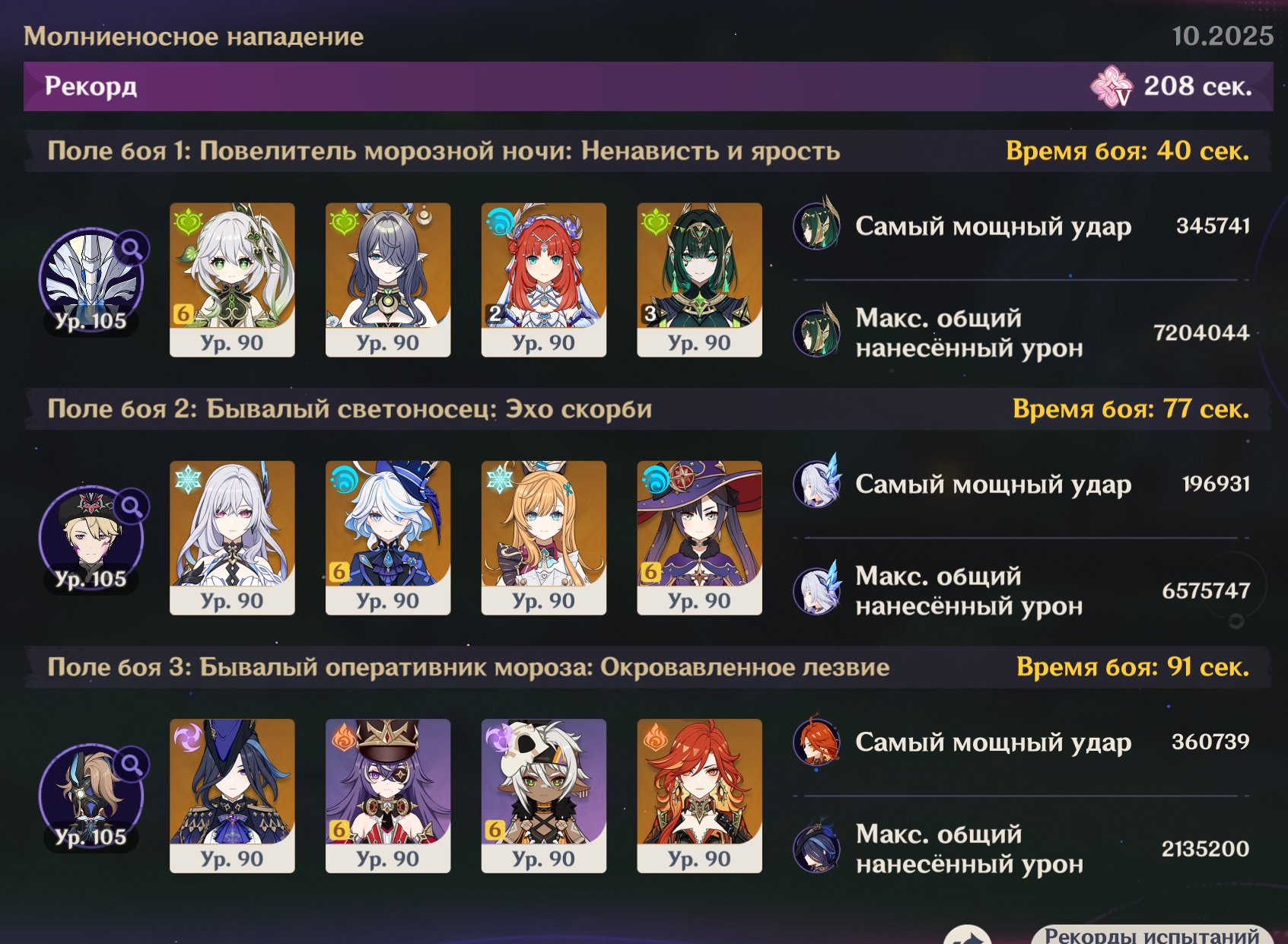Select the orange-haired Cryo character card
1288x944 pixels.
click(544, 538)
